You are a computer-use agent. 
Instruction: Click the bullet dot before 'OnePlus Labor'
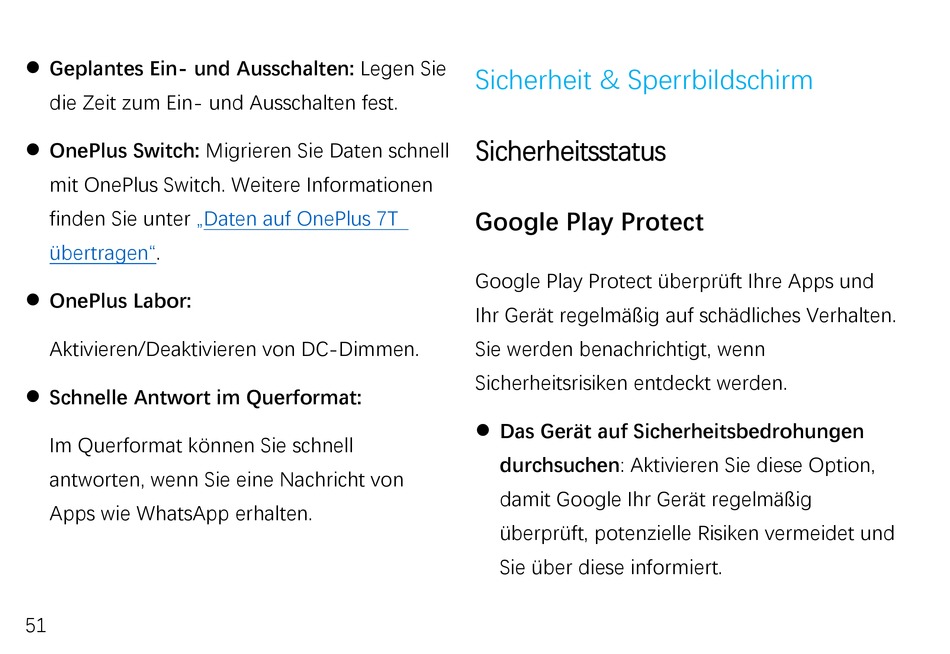(33, 299)
